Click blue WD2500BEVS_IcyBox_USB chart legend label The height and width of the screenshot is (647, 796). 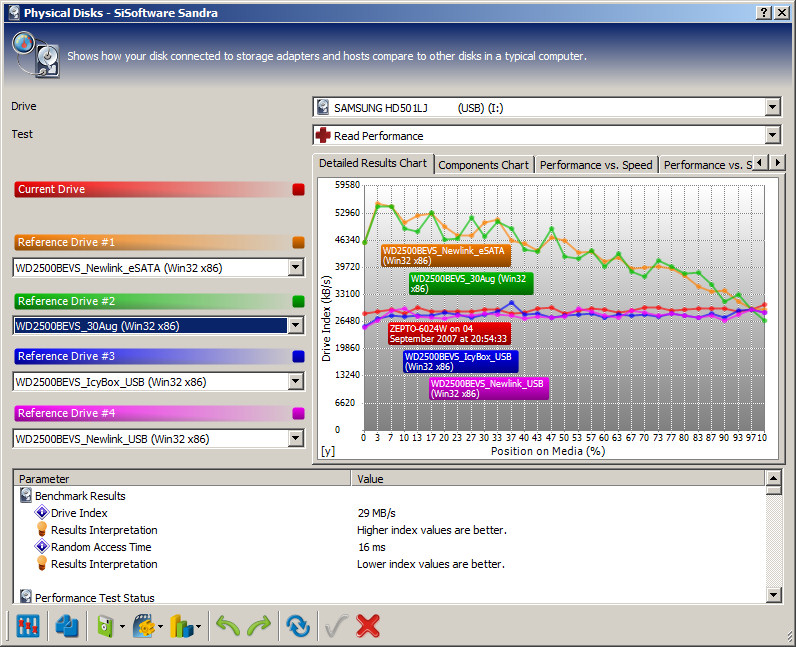[461, 362]
